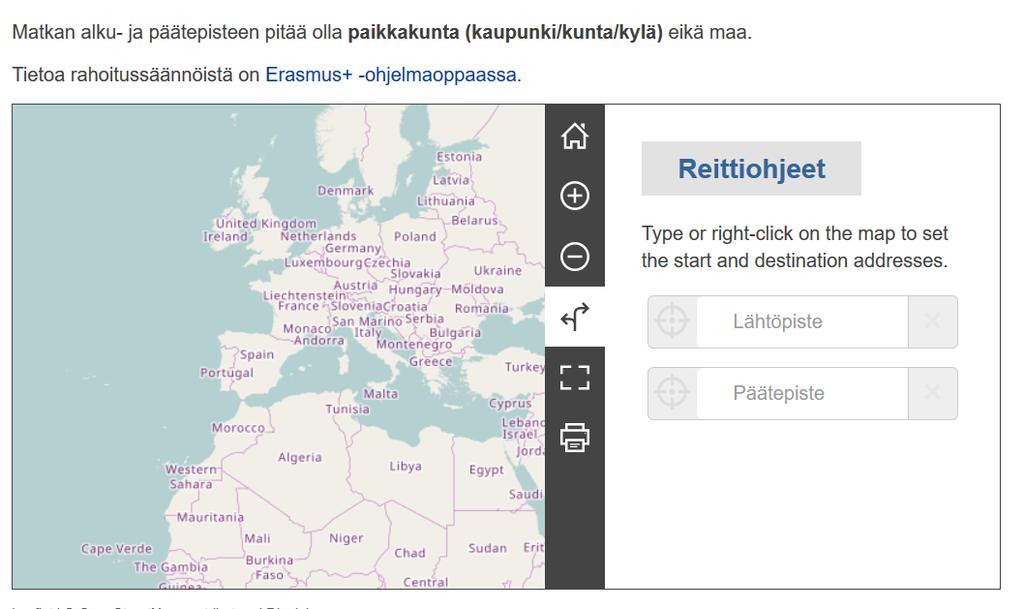Click the Morocco label on the map
Screen dimensions: 1024x609
pos(238,428)
